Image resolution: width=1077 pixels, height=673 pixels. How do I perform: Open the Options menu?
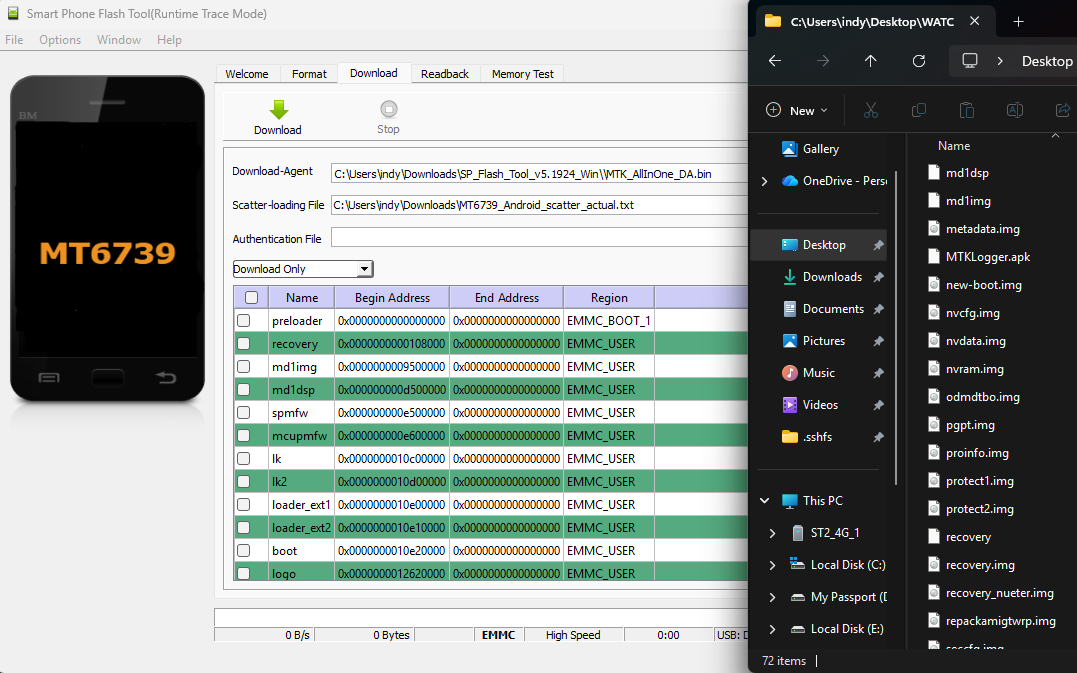click(60, 40)
